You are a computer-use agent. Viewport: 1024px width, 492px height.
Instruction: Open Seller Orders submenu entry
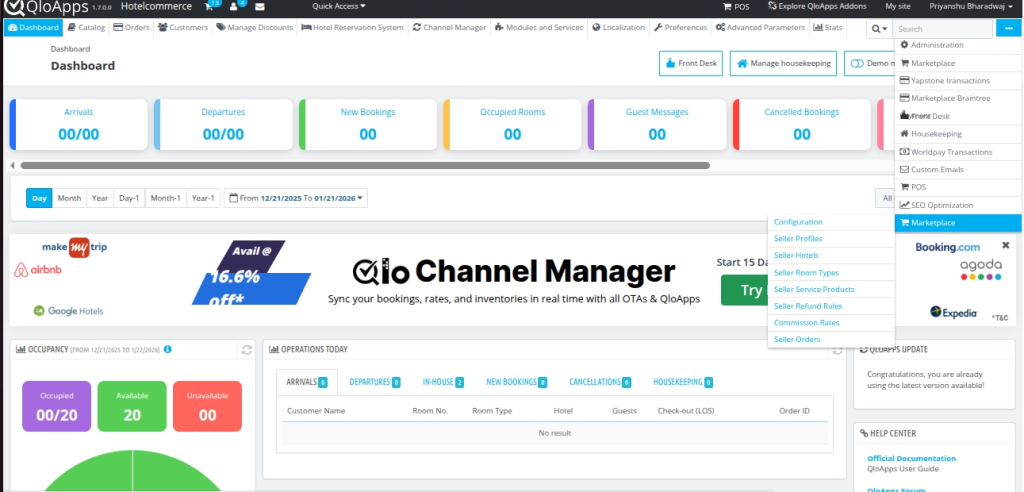(x=797, y=339)
